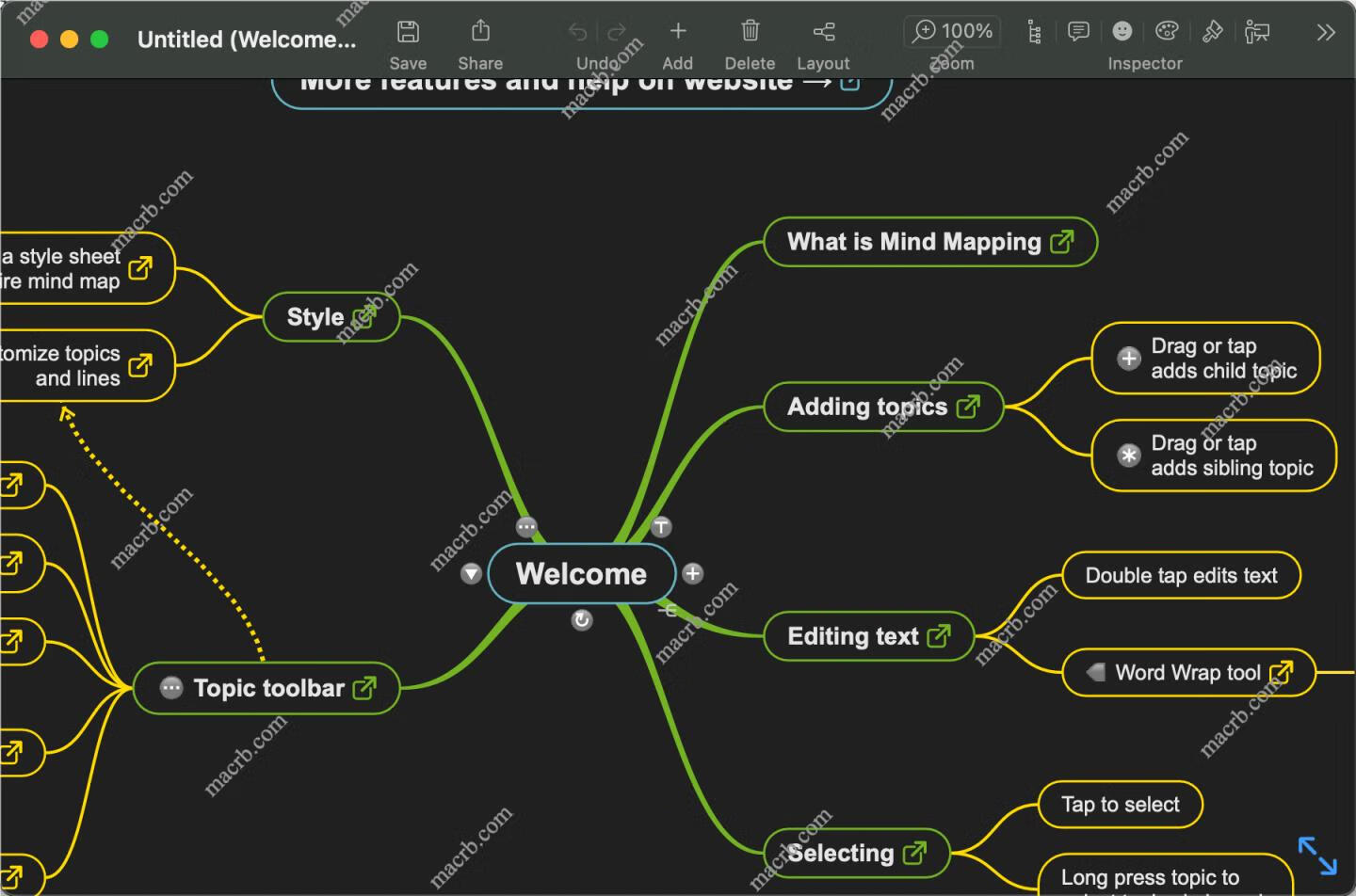Image resolution: width=1356 pixels, height=896 pixels.
Task: Select Drag or tap adds sibling topic
Action: point(1215,456)
